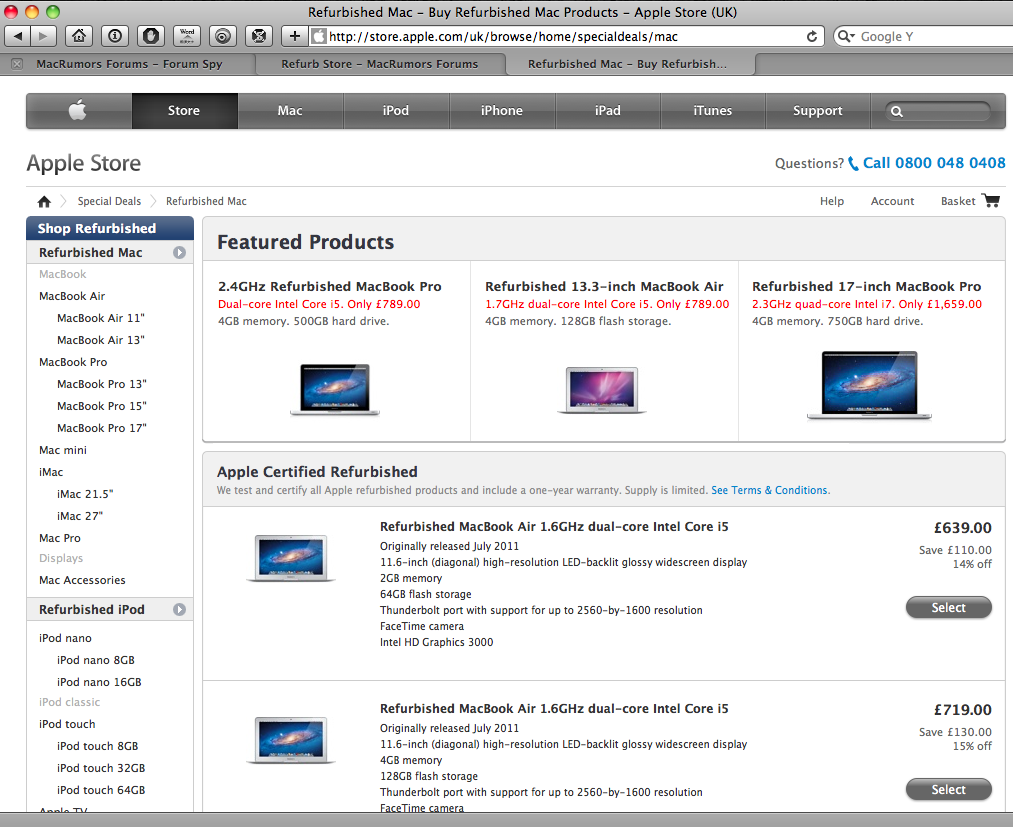Viewport: 1013px width, 827px height.
Task: Reload the page using the refresh icon
Action: pyautogui.click(x=812, y=36)
